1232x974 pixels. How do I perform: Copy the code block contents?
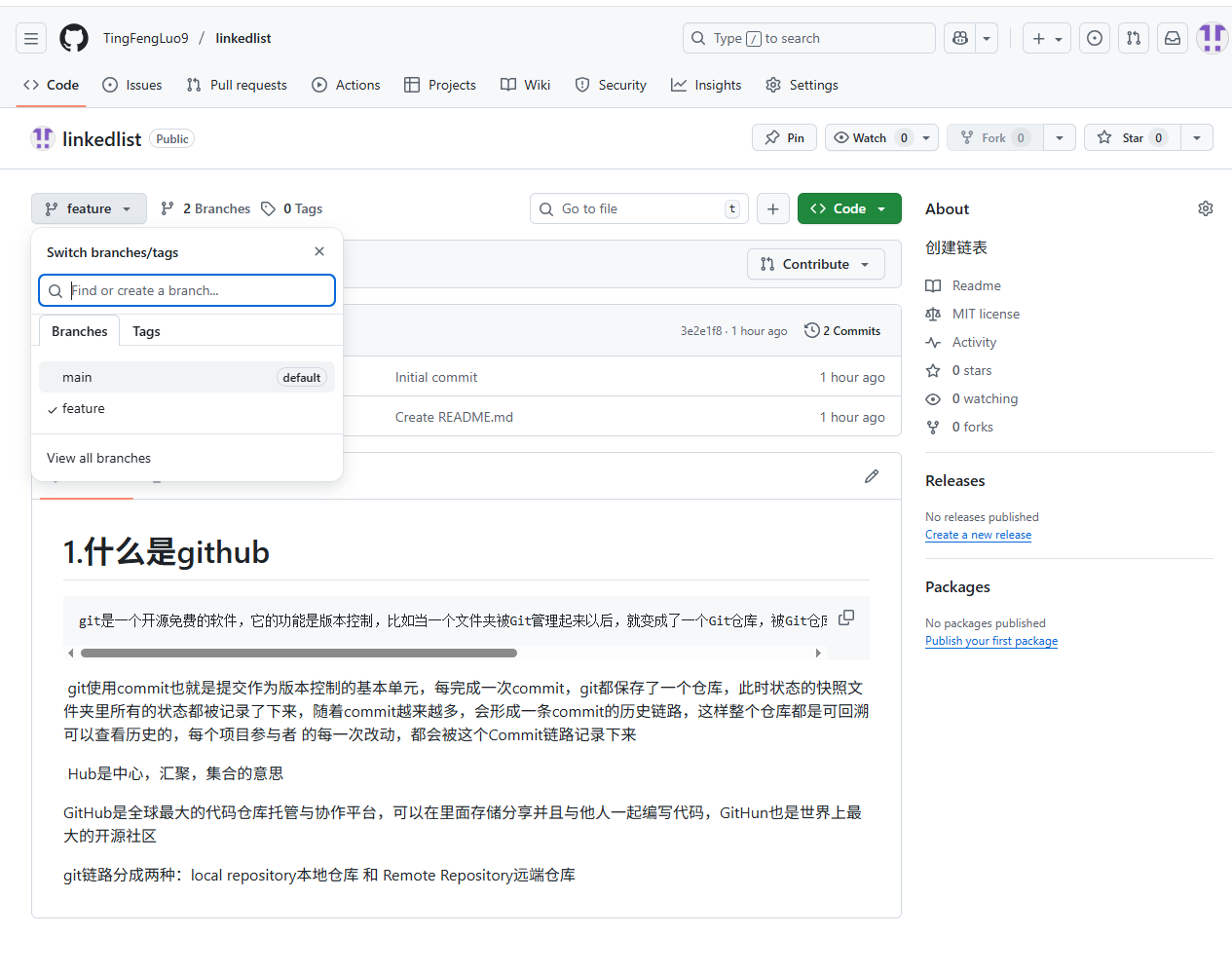click(x=846, y=618)
